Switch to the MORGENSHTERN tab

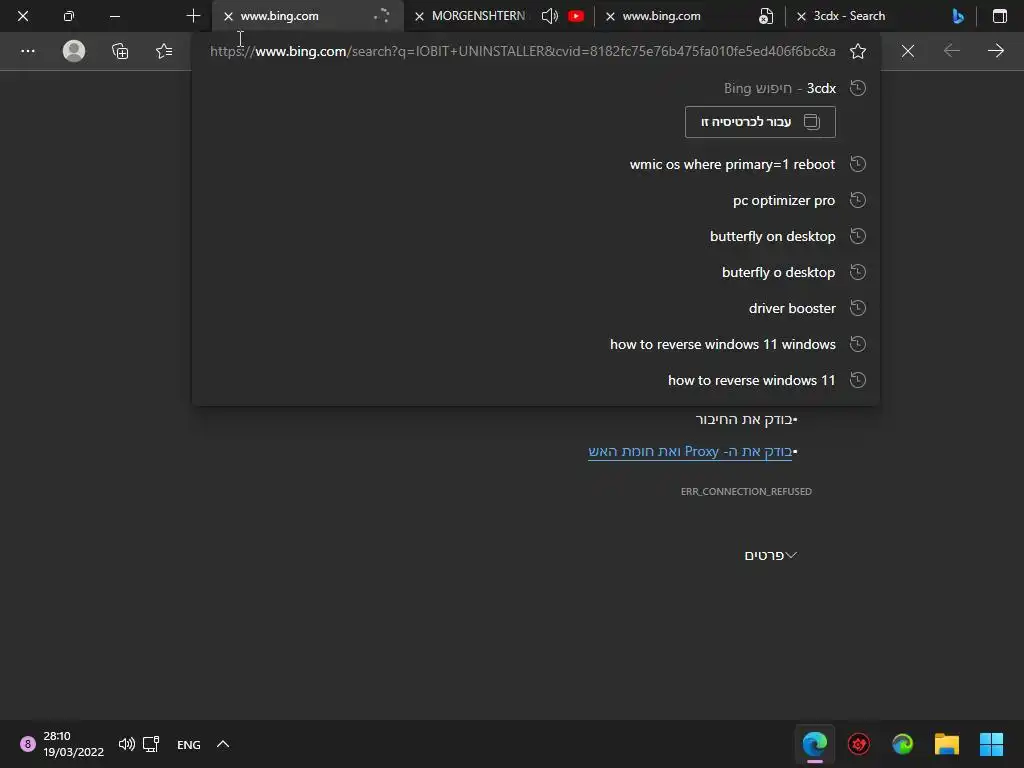(478, 16)
